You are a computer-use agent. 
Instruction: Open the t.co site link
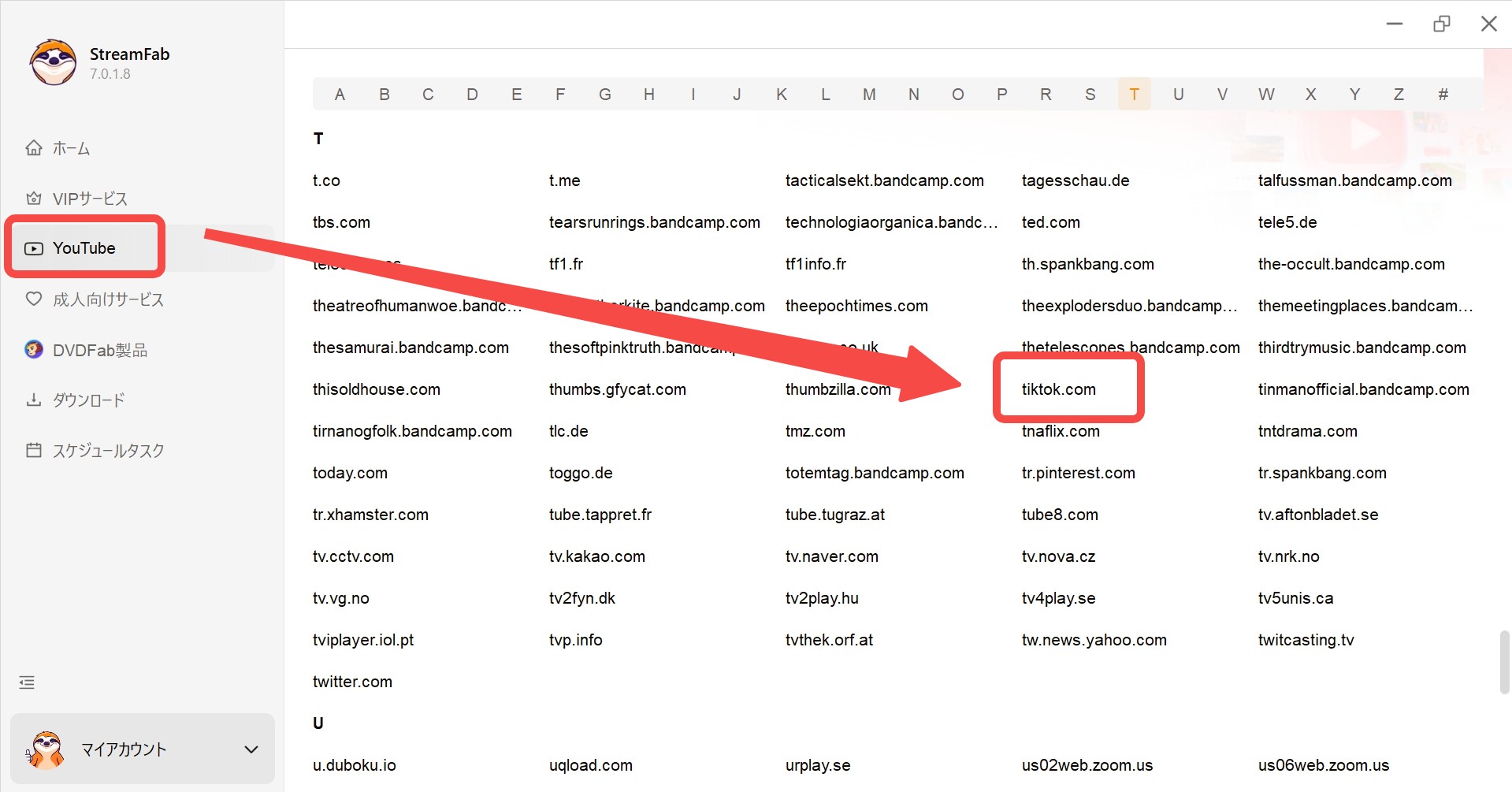(326, 180)
